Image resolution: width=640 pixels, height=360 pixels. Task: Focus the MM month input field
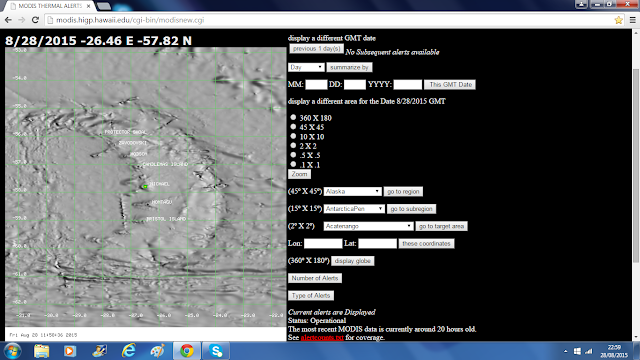[316, 84]
